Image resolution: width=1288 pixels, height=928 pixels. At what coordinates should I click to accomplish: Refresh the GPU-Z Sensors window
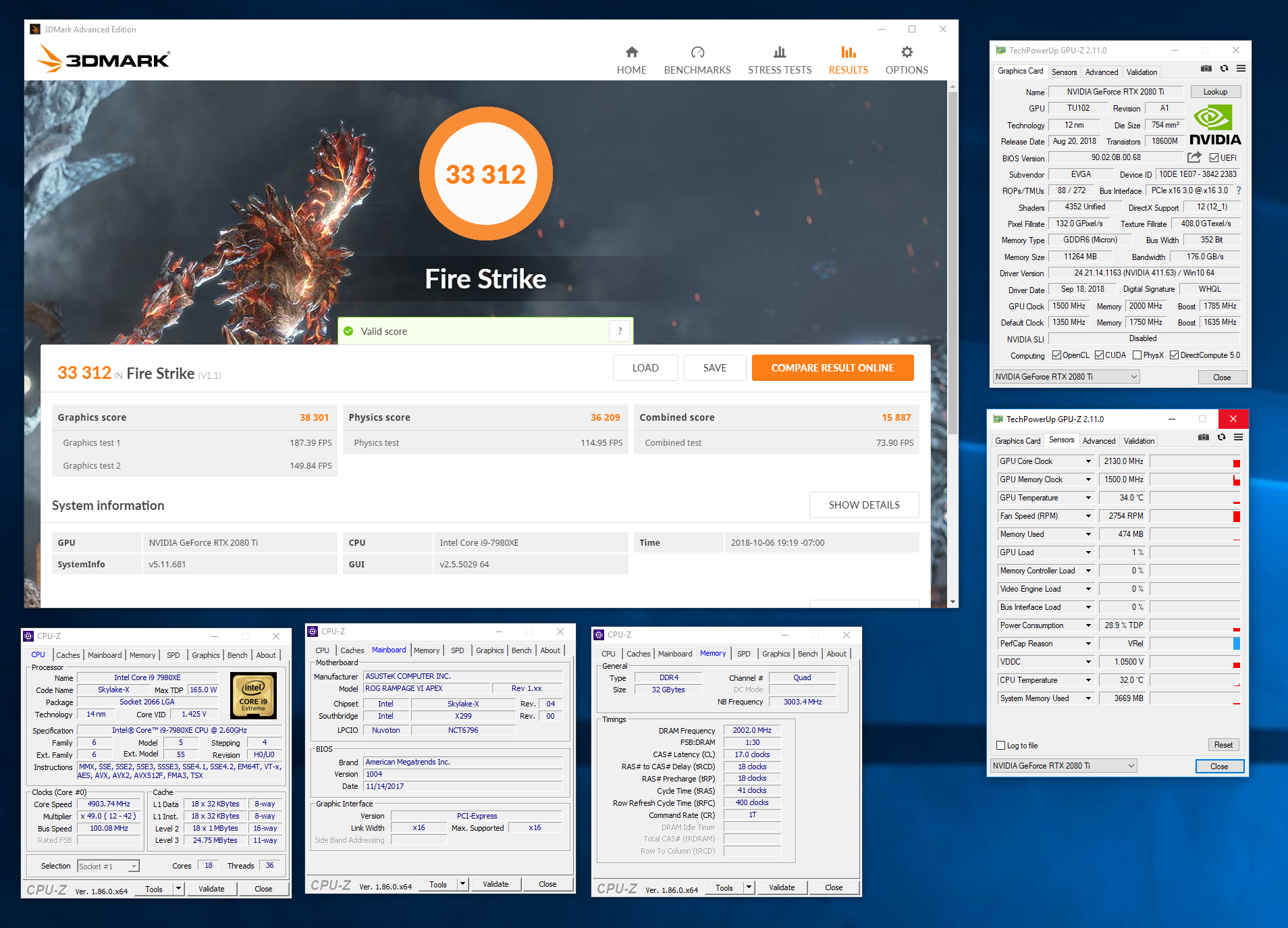click(1221, 438)
